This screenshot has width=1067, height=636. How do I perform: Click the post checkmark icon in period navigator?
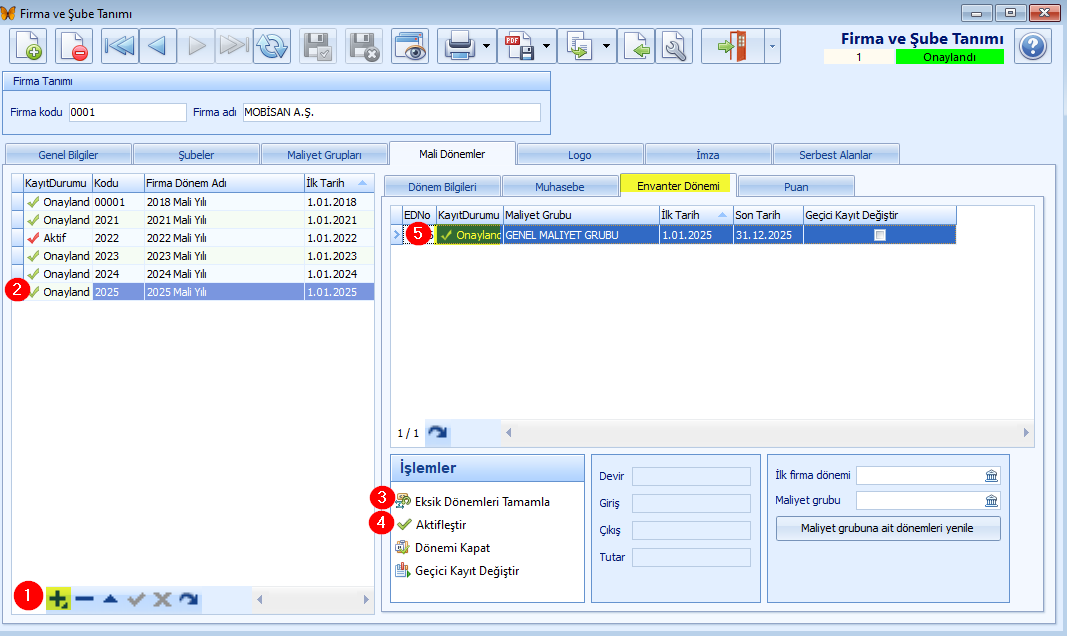point(136,599)
